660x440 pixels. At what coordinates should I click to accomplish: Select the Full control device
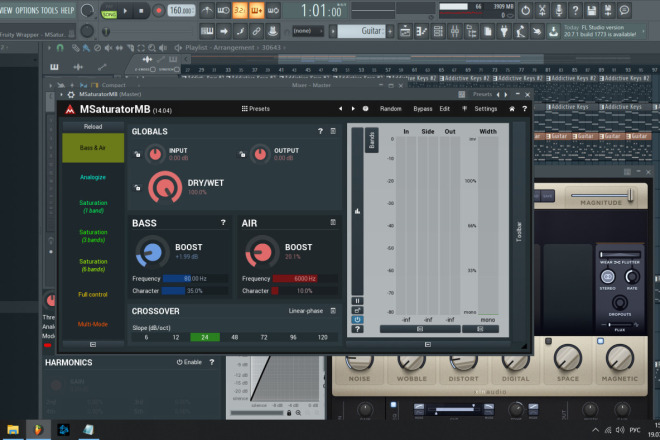[93, 294]
